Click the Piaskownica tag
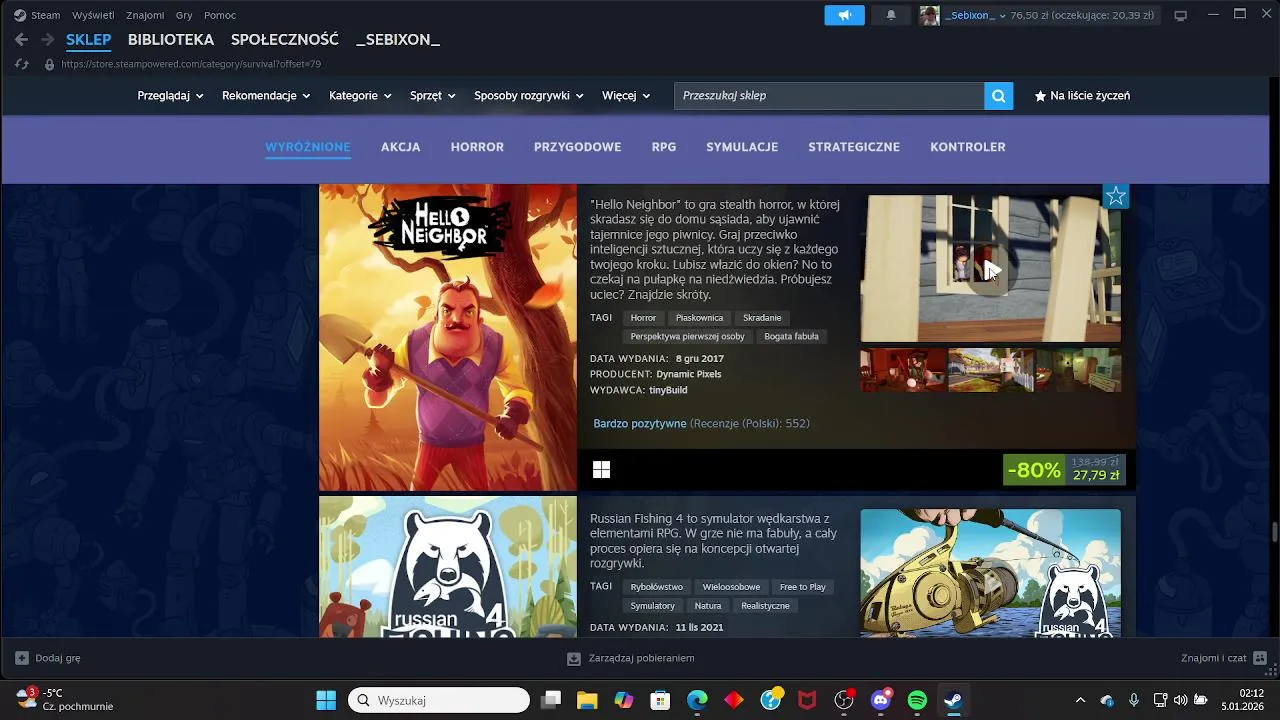 [x=699, y=318]
